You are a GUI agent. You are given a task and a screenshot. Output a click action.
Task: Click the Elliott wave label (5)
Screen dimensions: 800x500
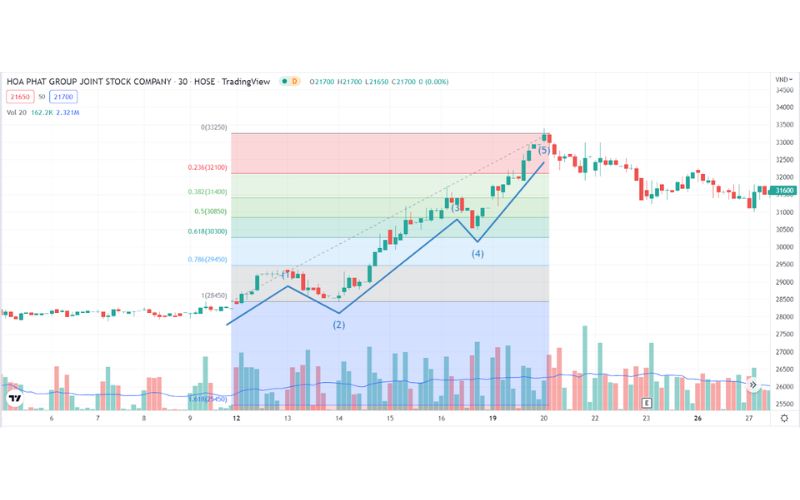pyautogui.click(x=544, y=150)
